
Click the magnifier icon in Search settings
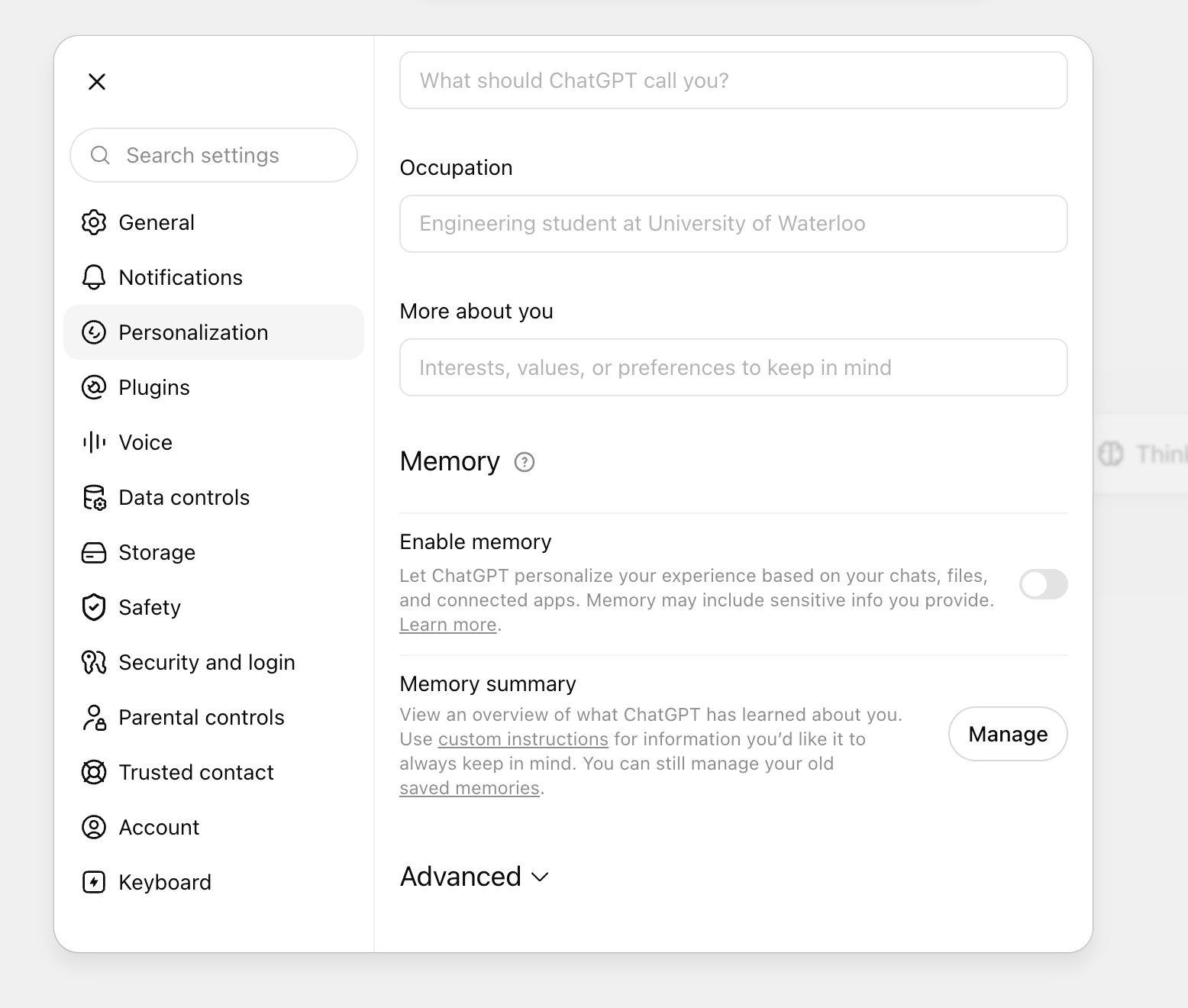pyautogui.click(x=100, y=155)
